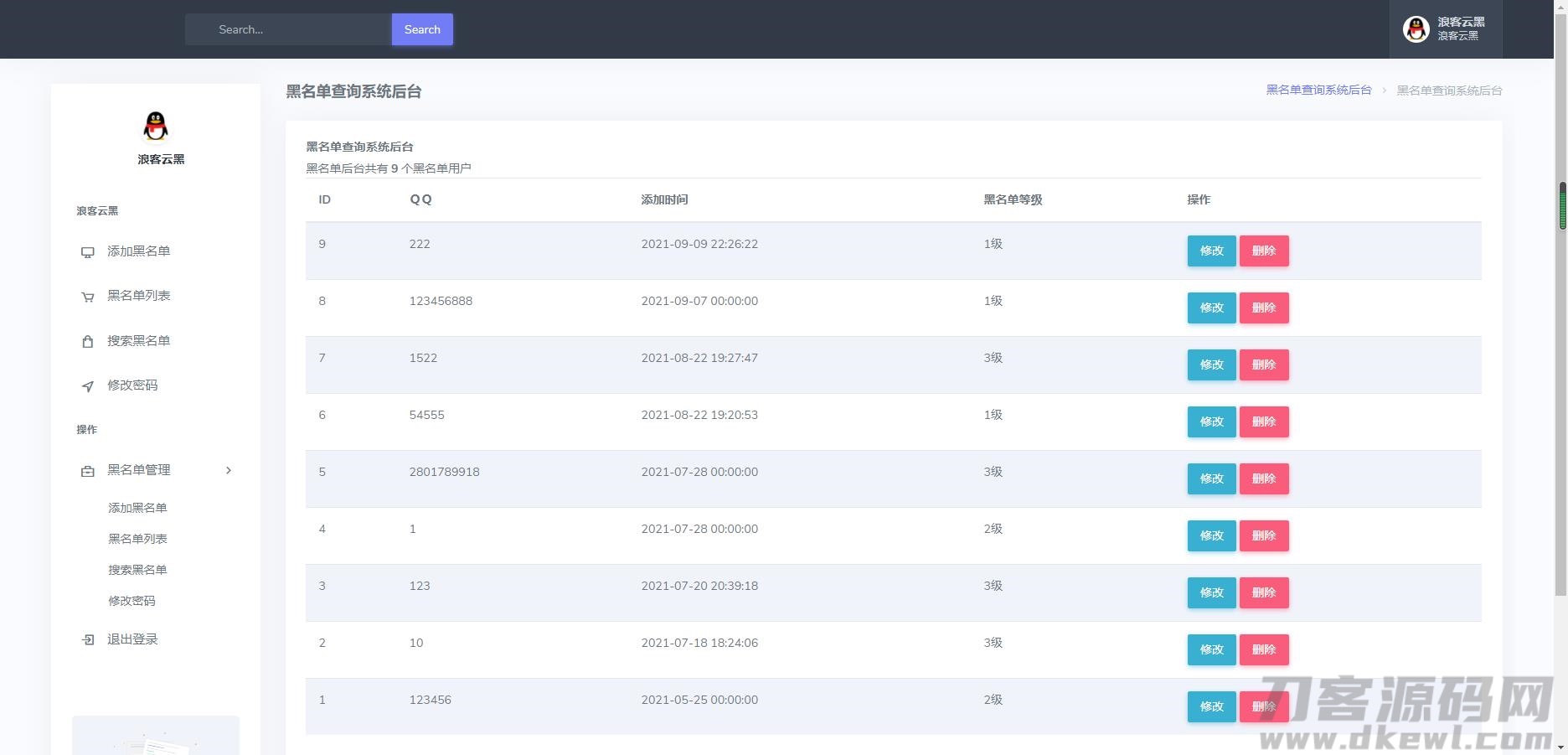Click the bag icon beside 搜索黑名单
The width and height of the screenshot is (1568, 755).
(87, 342)
